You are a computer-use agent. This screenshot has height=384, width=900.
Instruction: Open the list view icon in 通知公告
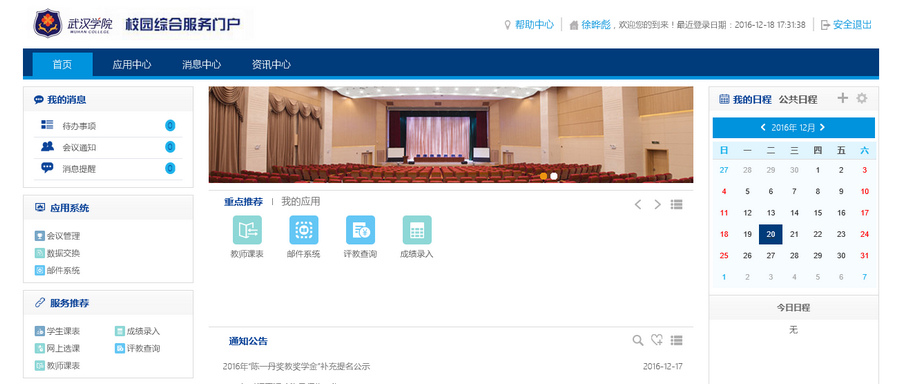click(676, 340)
